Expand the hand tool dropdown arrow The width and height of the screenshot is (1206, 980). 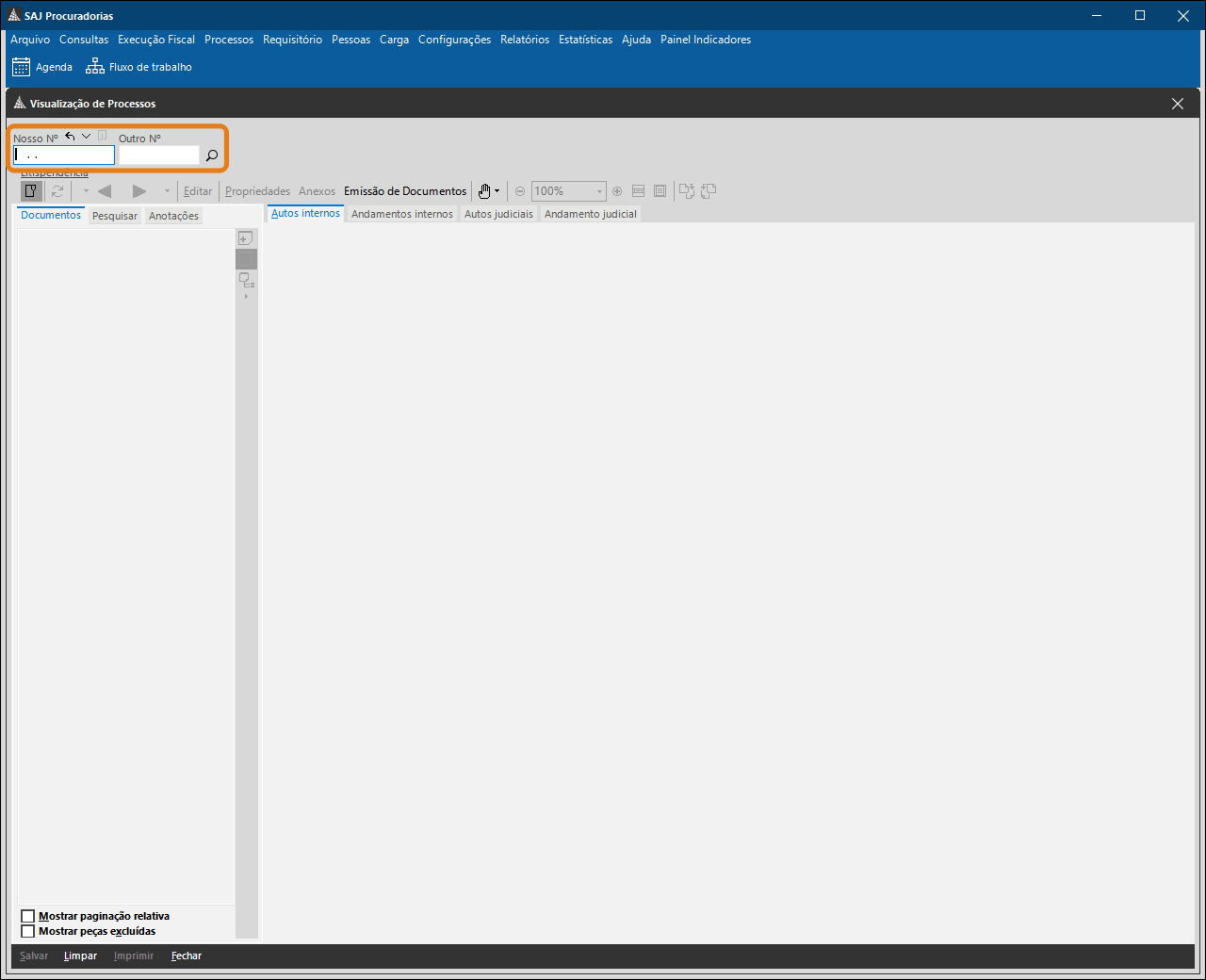click(497, 191)
